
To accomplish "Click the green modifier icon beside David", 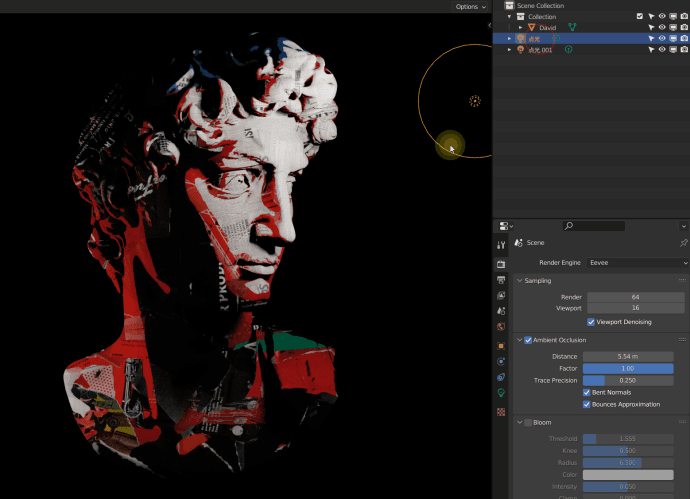I will point(572,27).
